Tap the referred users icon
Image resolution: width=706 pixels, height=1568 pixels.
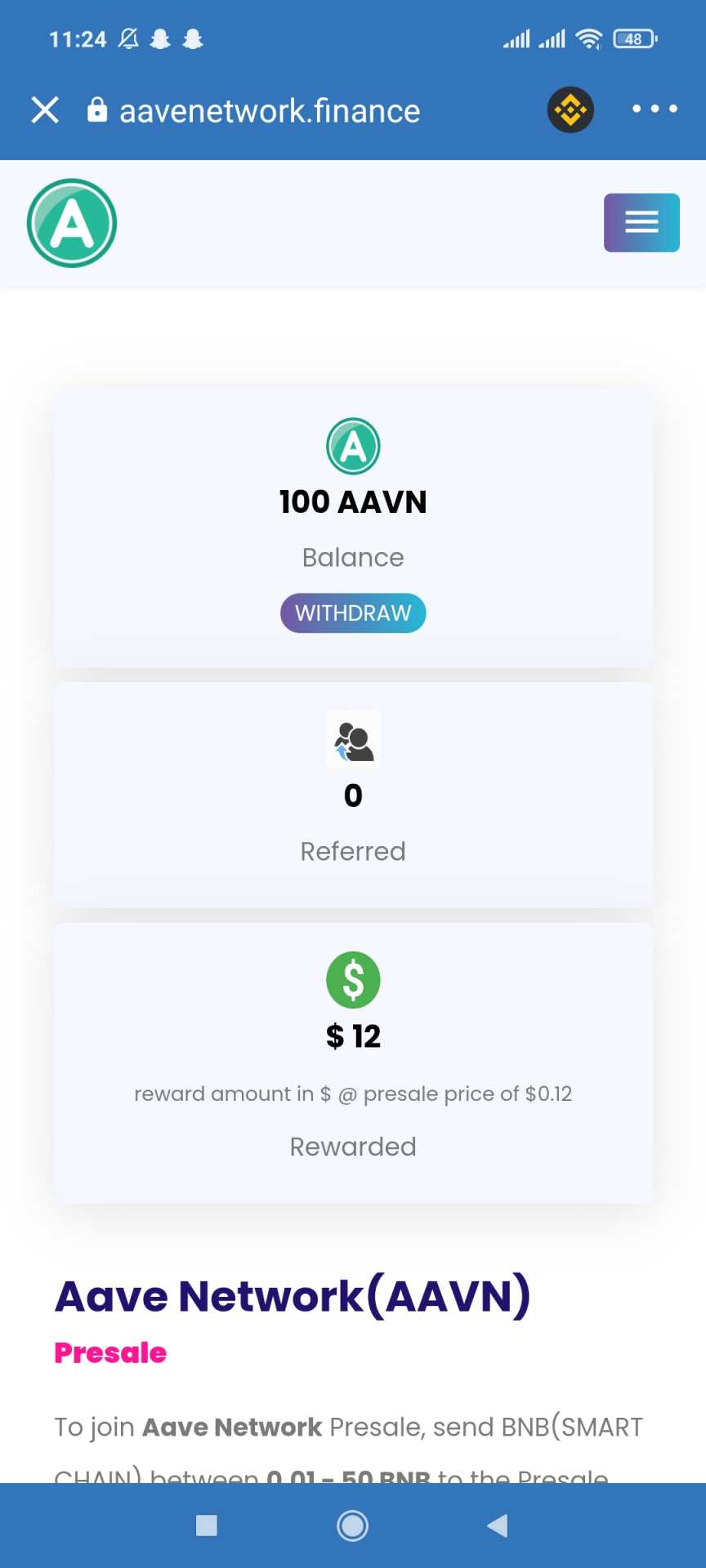tap(353, 740)
